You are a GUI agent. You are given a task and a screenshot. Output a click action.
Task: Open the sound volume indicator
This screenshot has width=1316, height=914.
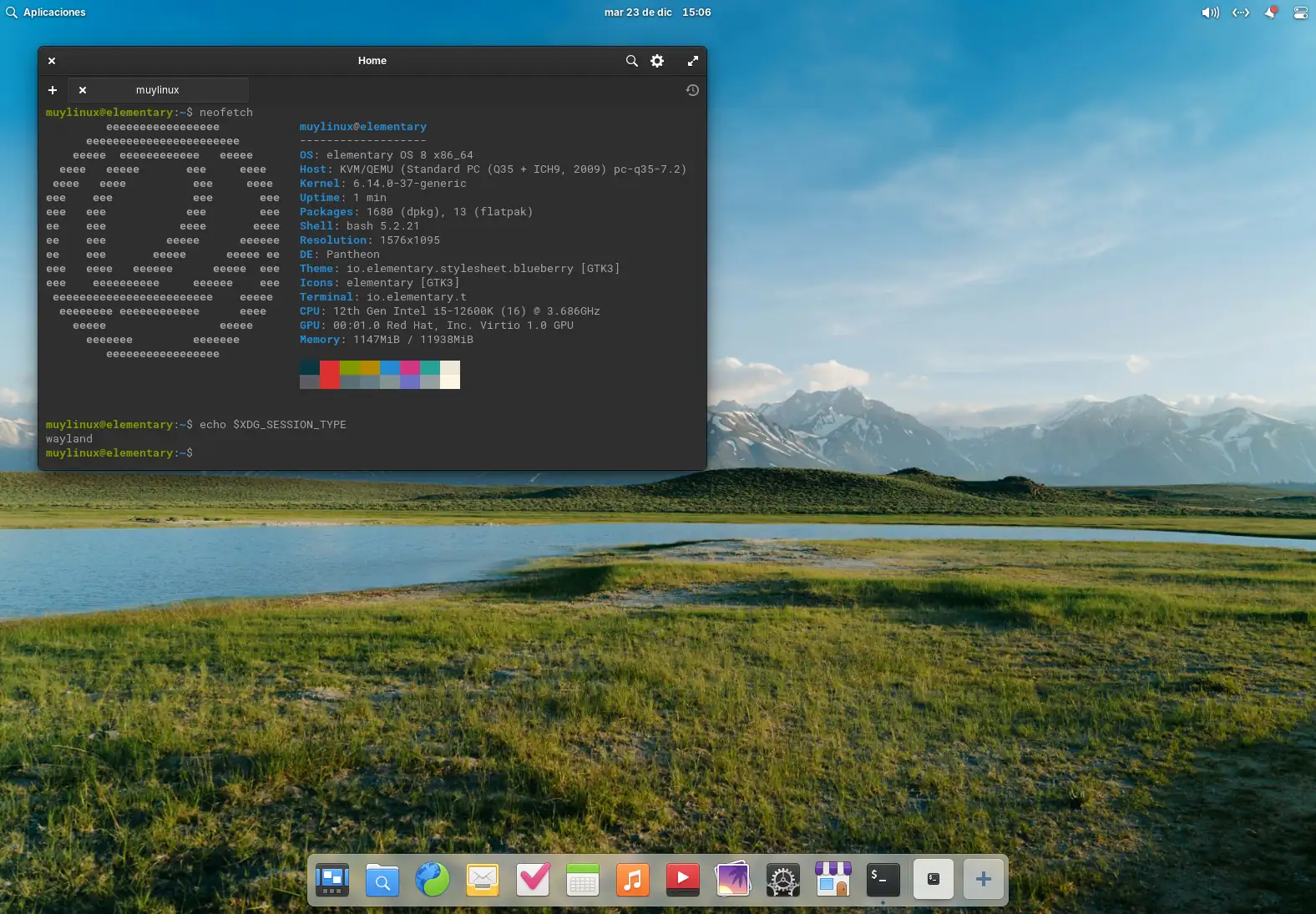coord(1210,13)
